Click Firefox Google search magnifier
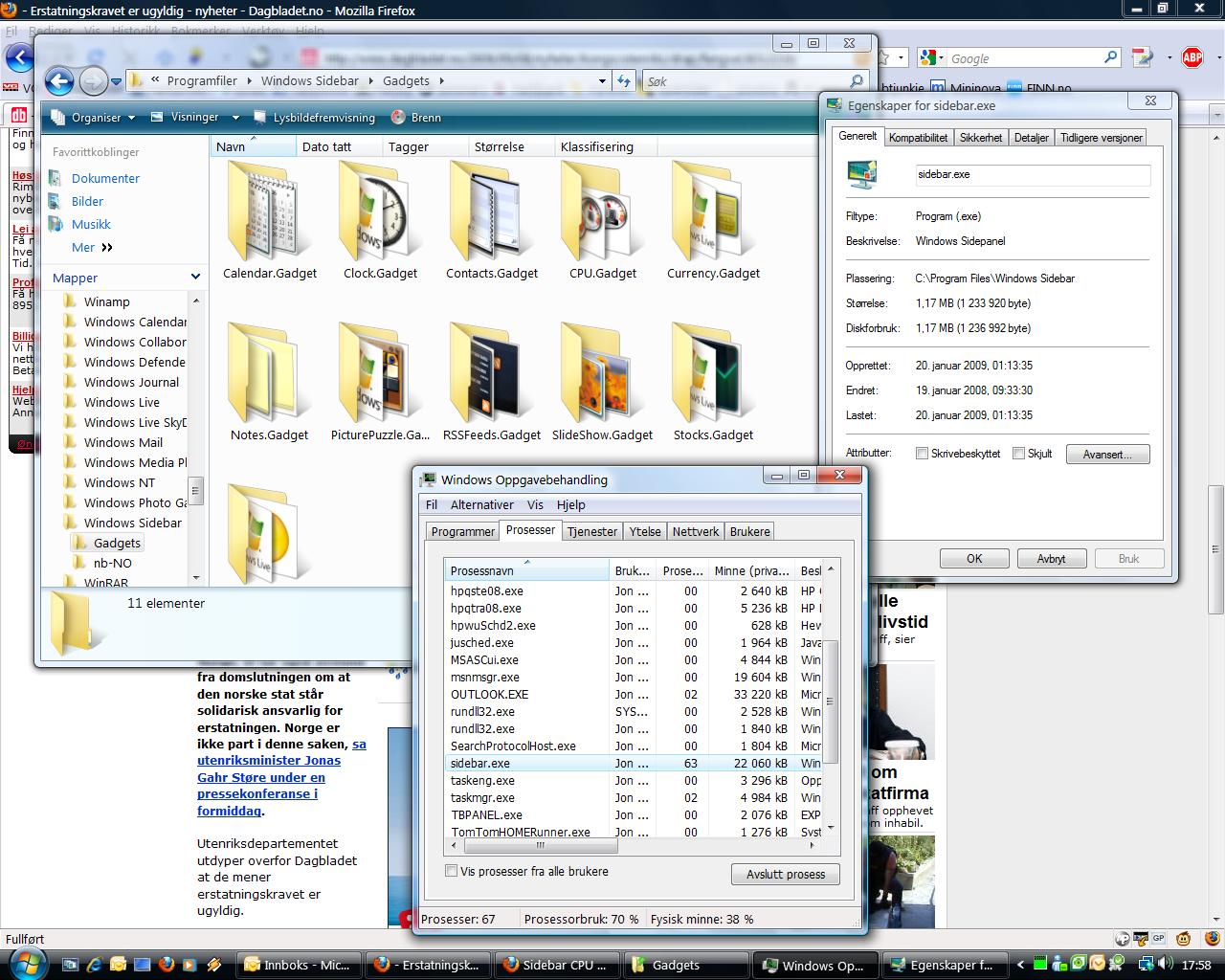 coord(1110,57)
